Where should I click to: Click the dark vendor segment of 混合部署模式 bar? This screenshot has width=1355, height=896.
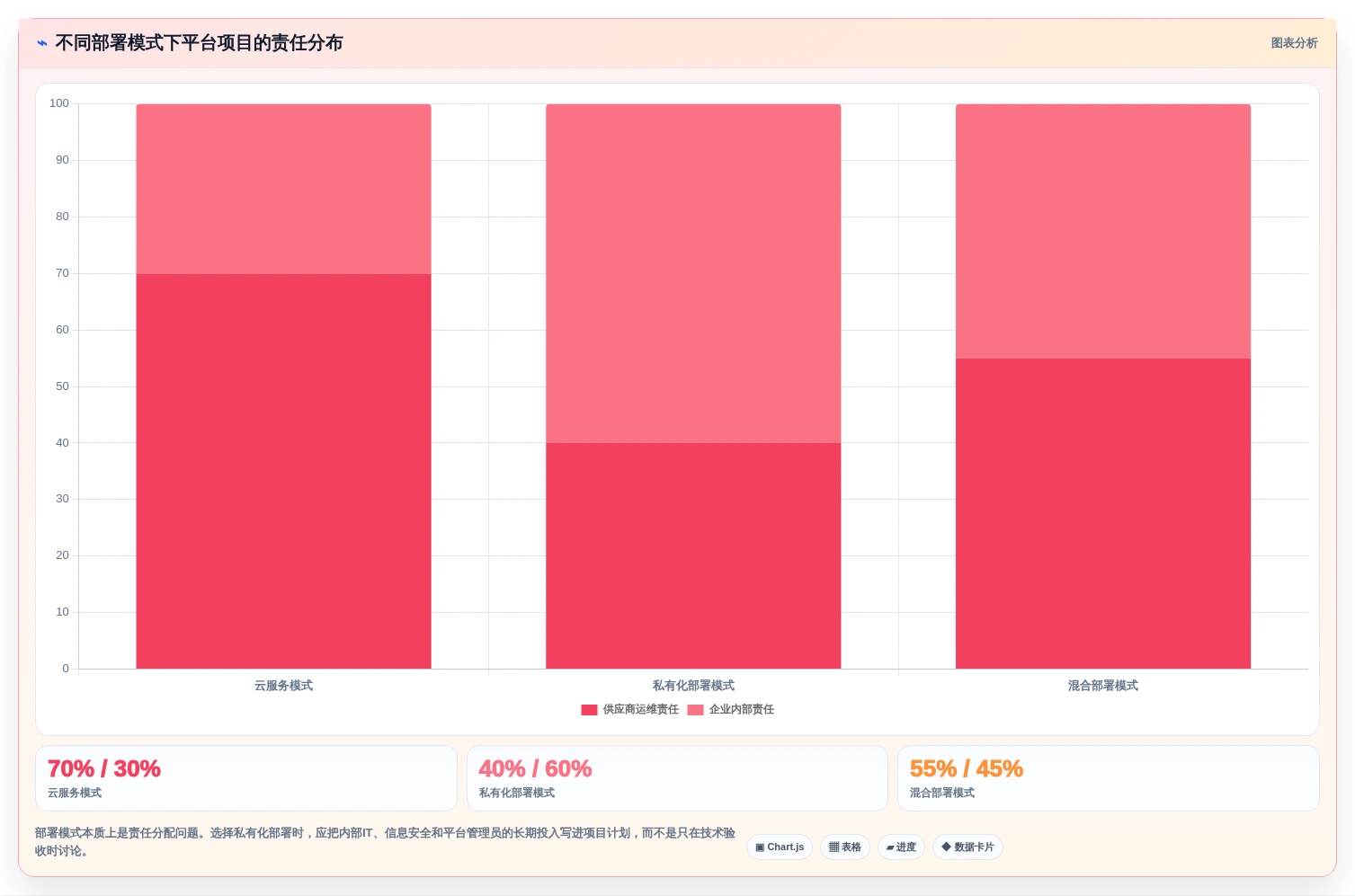[1103, 513]
